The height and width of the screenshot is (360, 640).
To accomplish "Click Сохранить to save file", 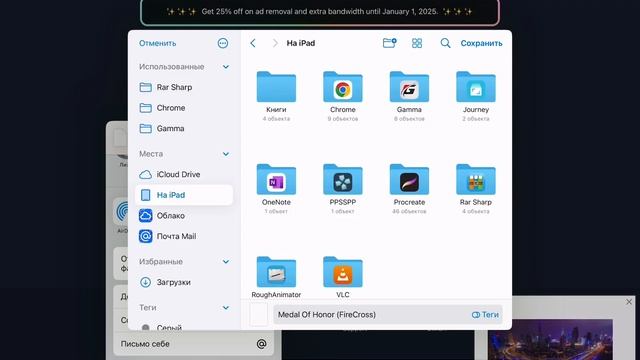I will (481, 43).
